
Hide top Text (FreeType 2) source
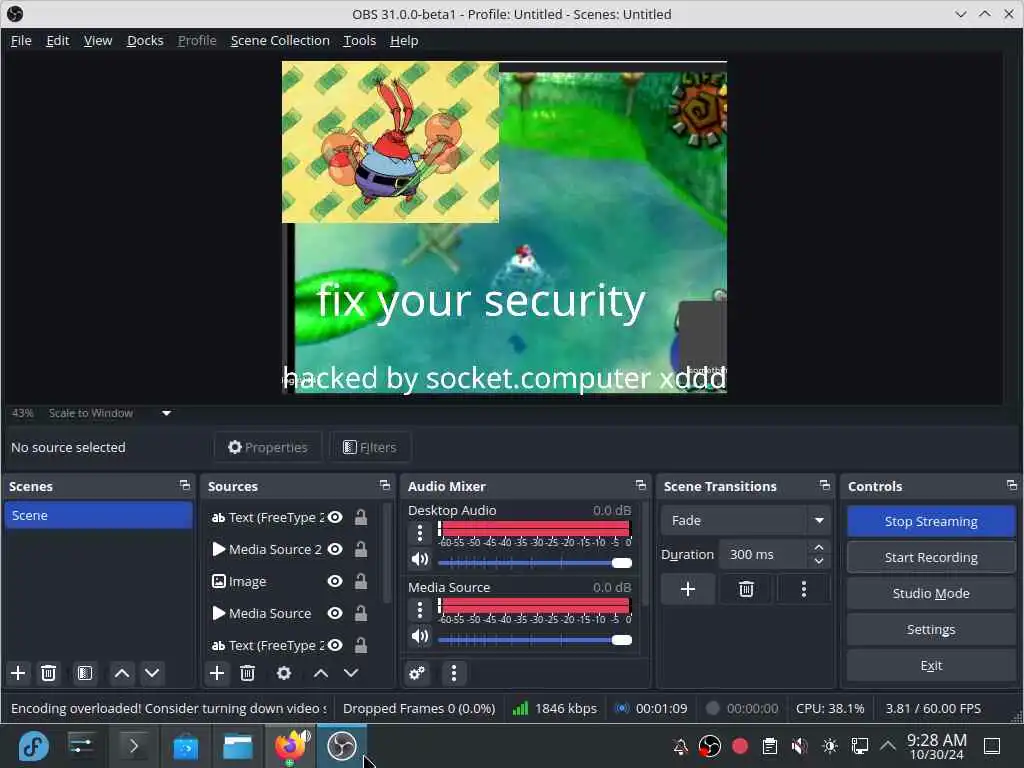point(335,517)
